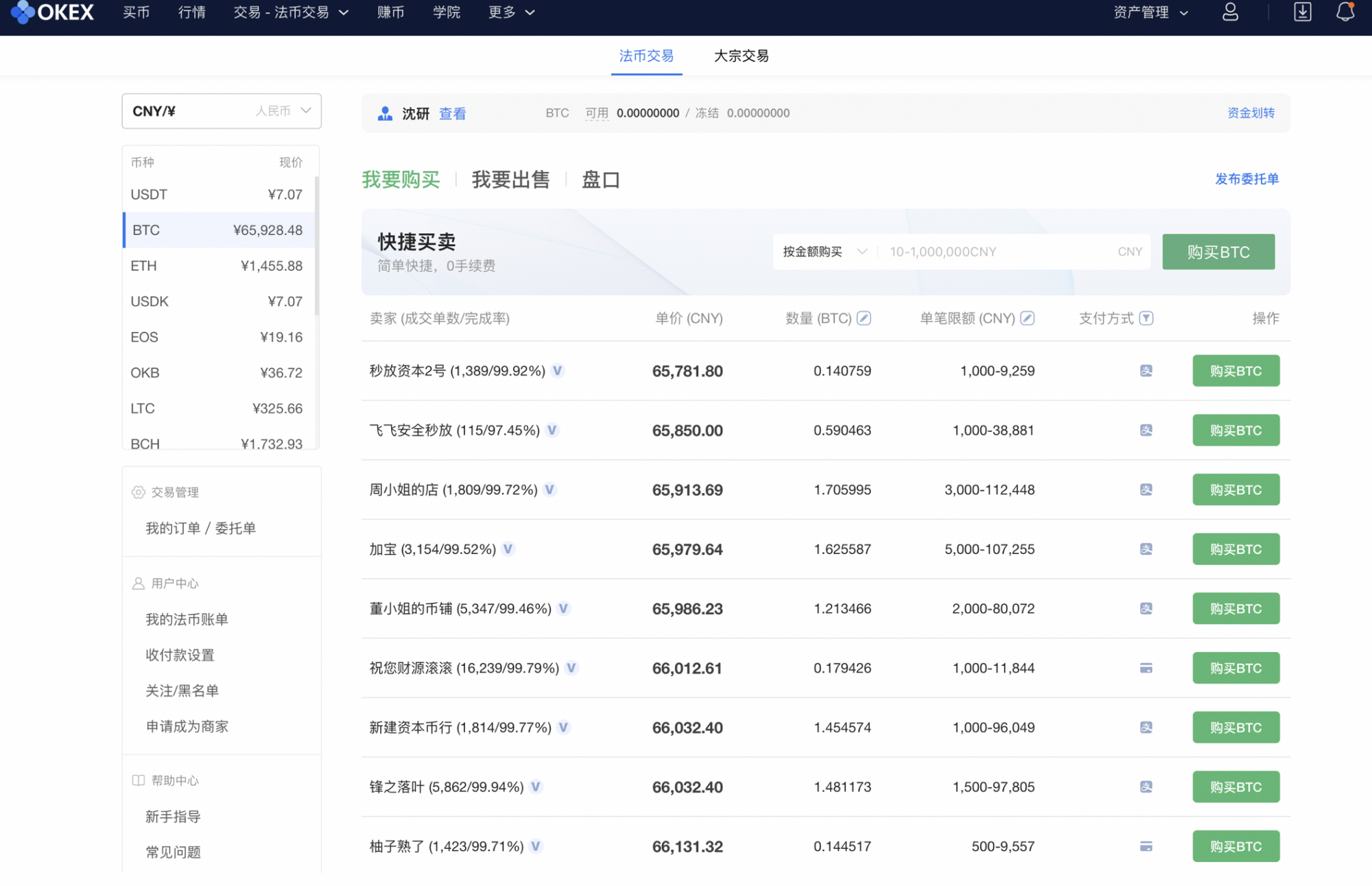Click the verified V badge for 祝您财源滚滚
Screen dimensions: 1372x886
pos(571,668)
